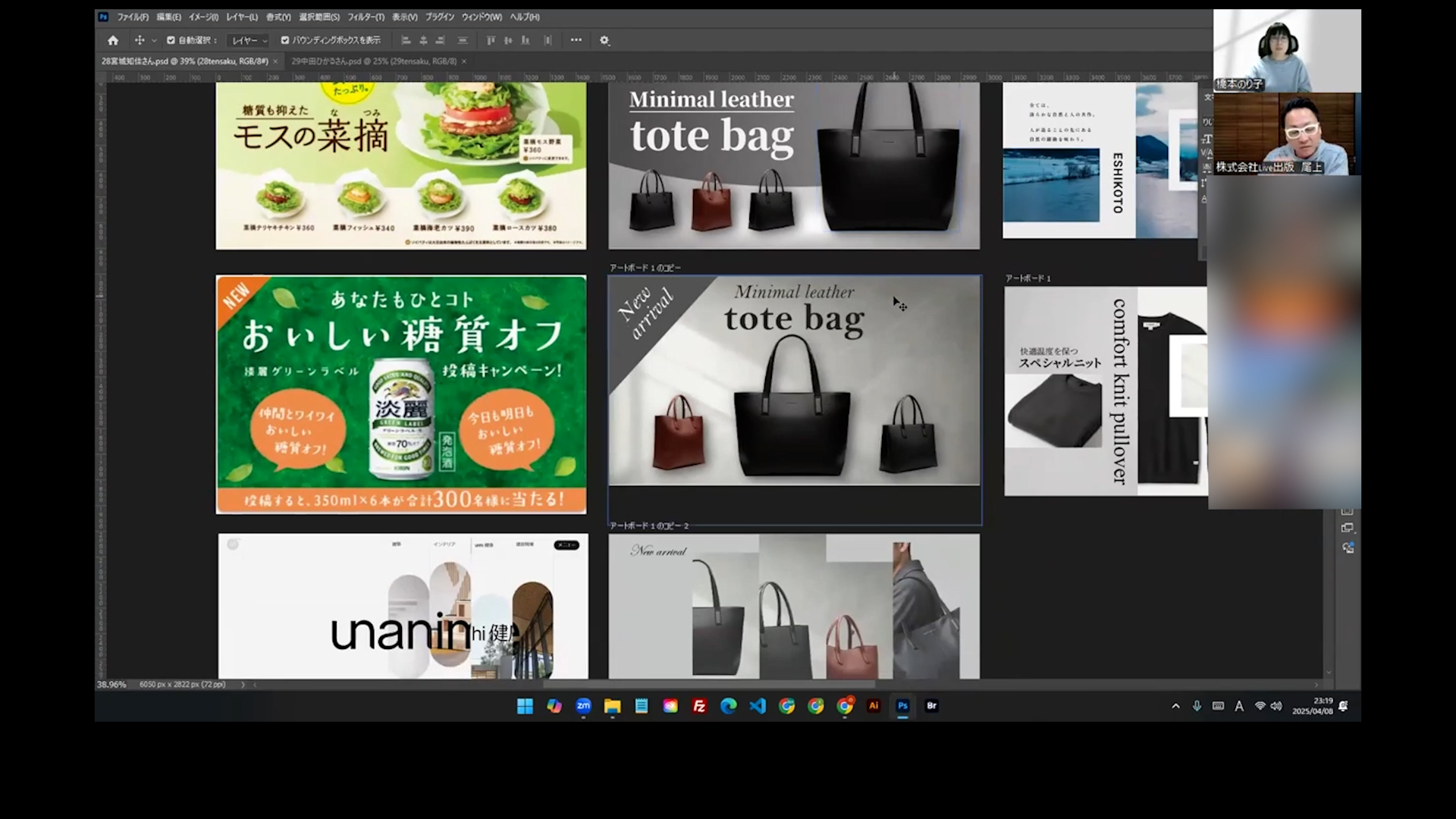Close the 29中田ひかるさん.psd tab
Viewport: 1456px width, 819px height.
coord(464,61)
